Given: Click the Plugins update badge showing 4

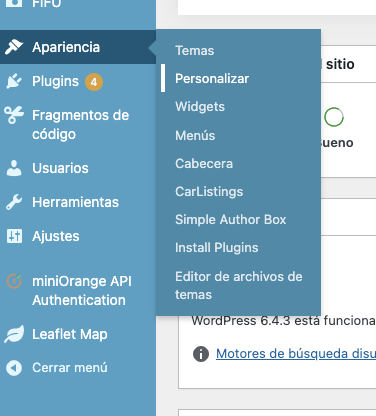Looking at the screenshot, I should (94, 82).
